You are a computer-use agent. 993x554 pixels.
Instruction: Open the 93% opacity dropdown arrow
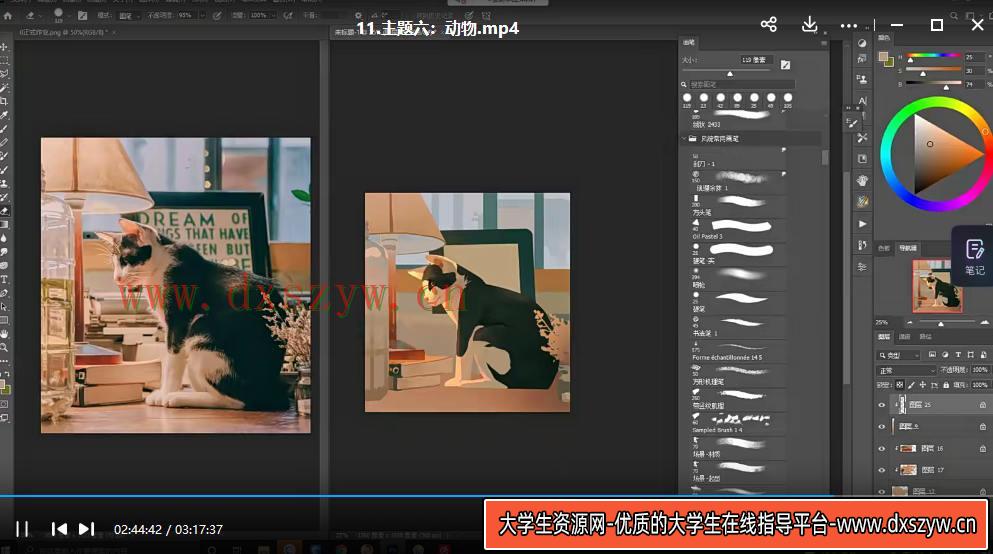pos(203,15)
